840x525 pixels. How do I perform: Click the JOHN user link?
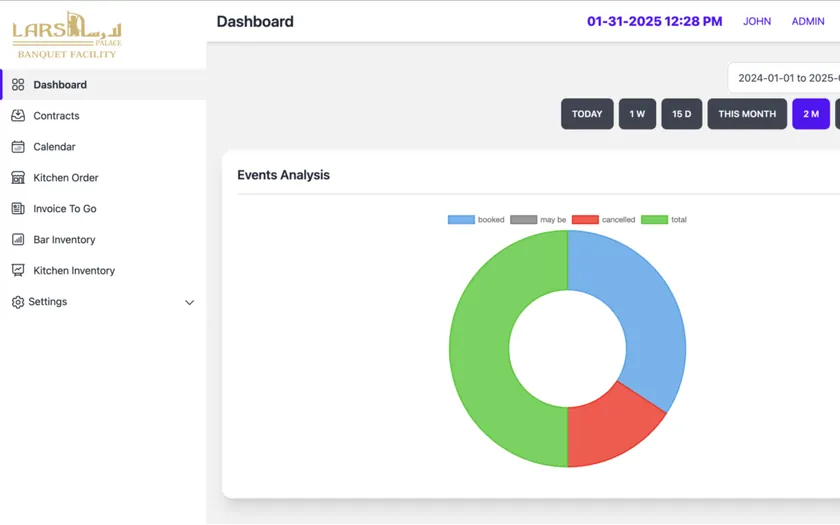click(x=757, y=21)
